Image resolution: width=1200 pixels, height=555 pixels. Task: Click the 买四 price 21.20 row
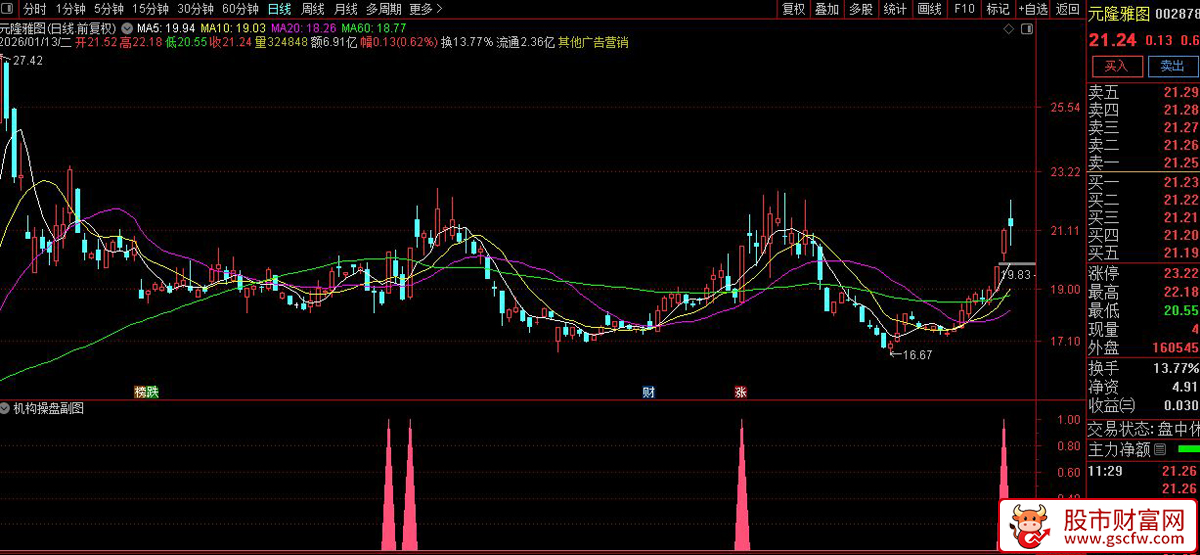[1143, 234]
